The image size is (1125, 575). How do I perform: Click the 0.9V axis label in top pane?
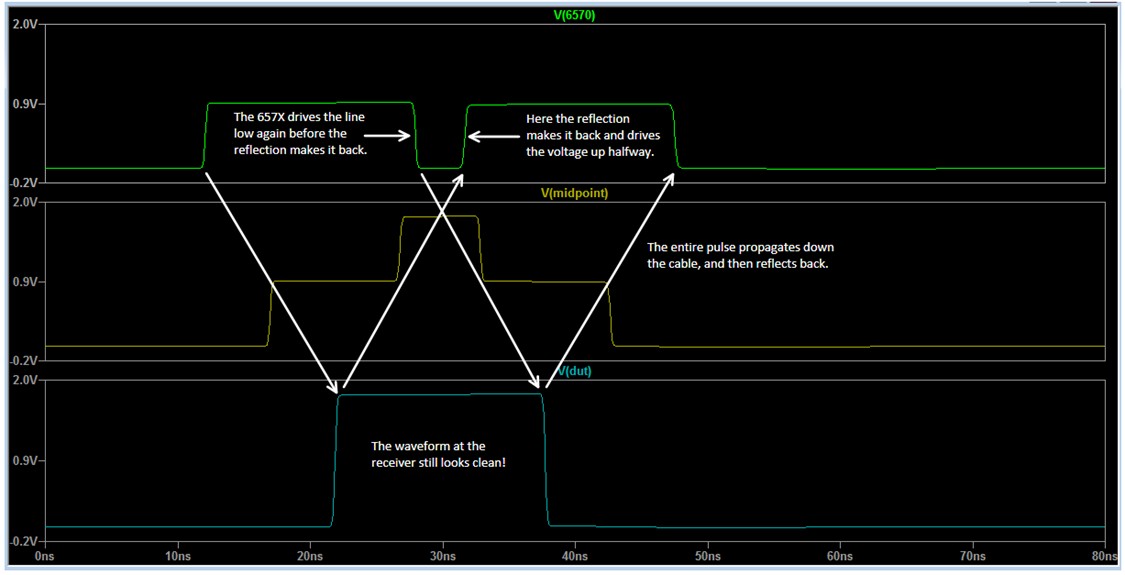coord(24,104)
